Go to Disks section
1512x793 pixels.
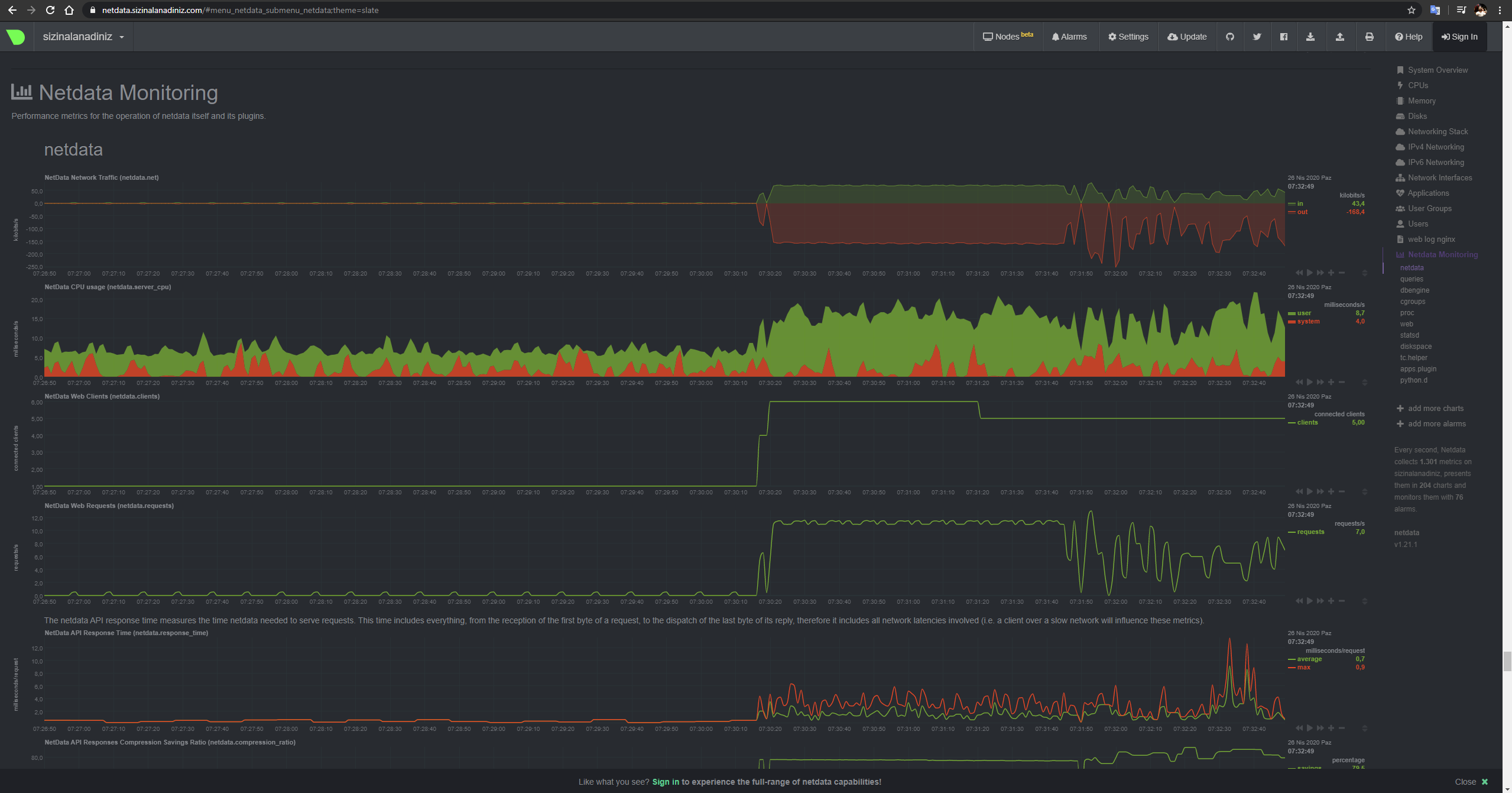[x=1417, y=116]
